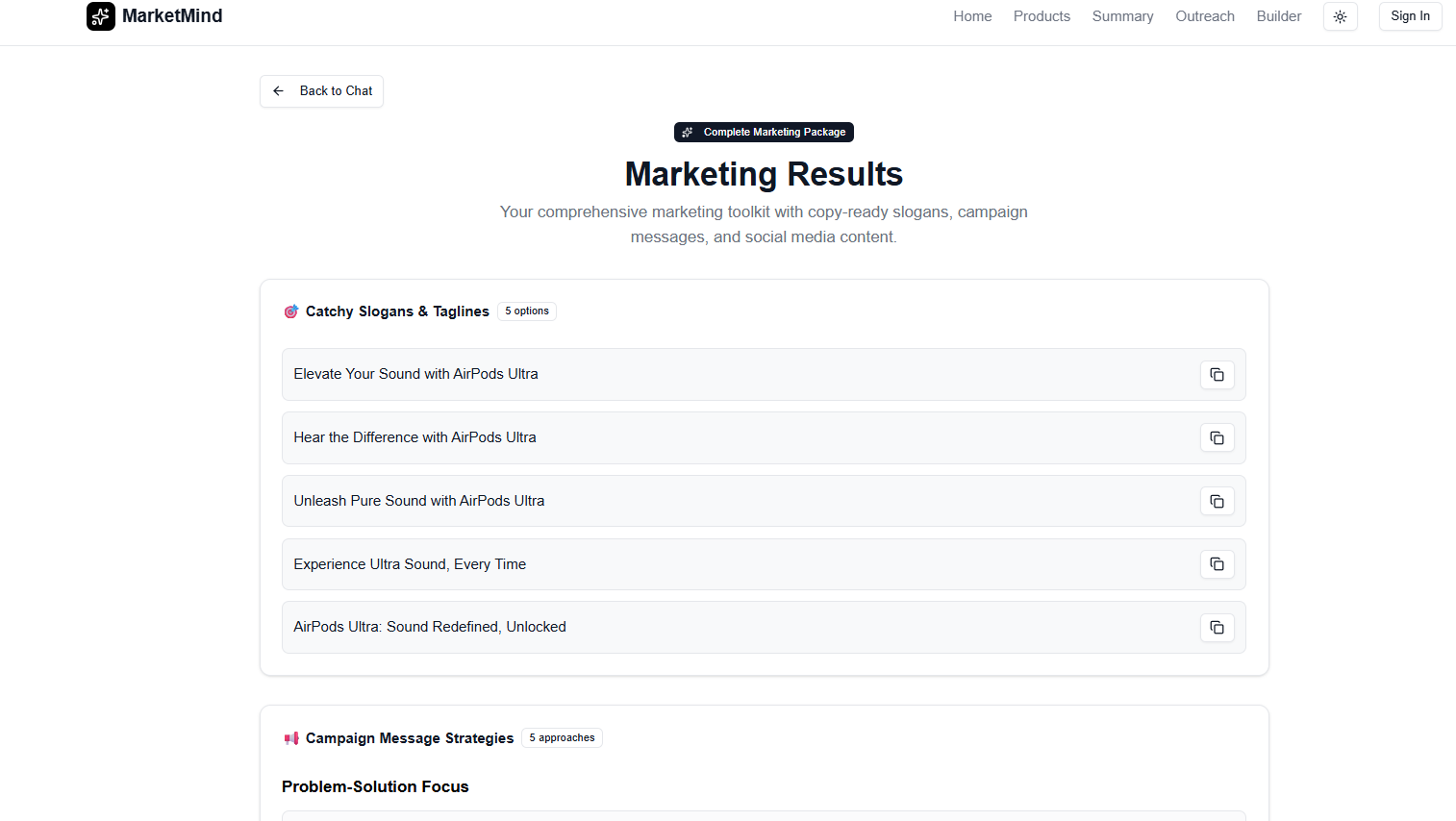Copy the slogan 'Elevate Your Sound with AirPods Ultra'
Screen dimensions: 1456x821
(x=1217, y=374)
